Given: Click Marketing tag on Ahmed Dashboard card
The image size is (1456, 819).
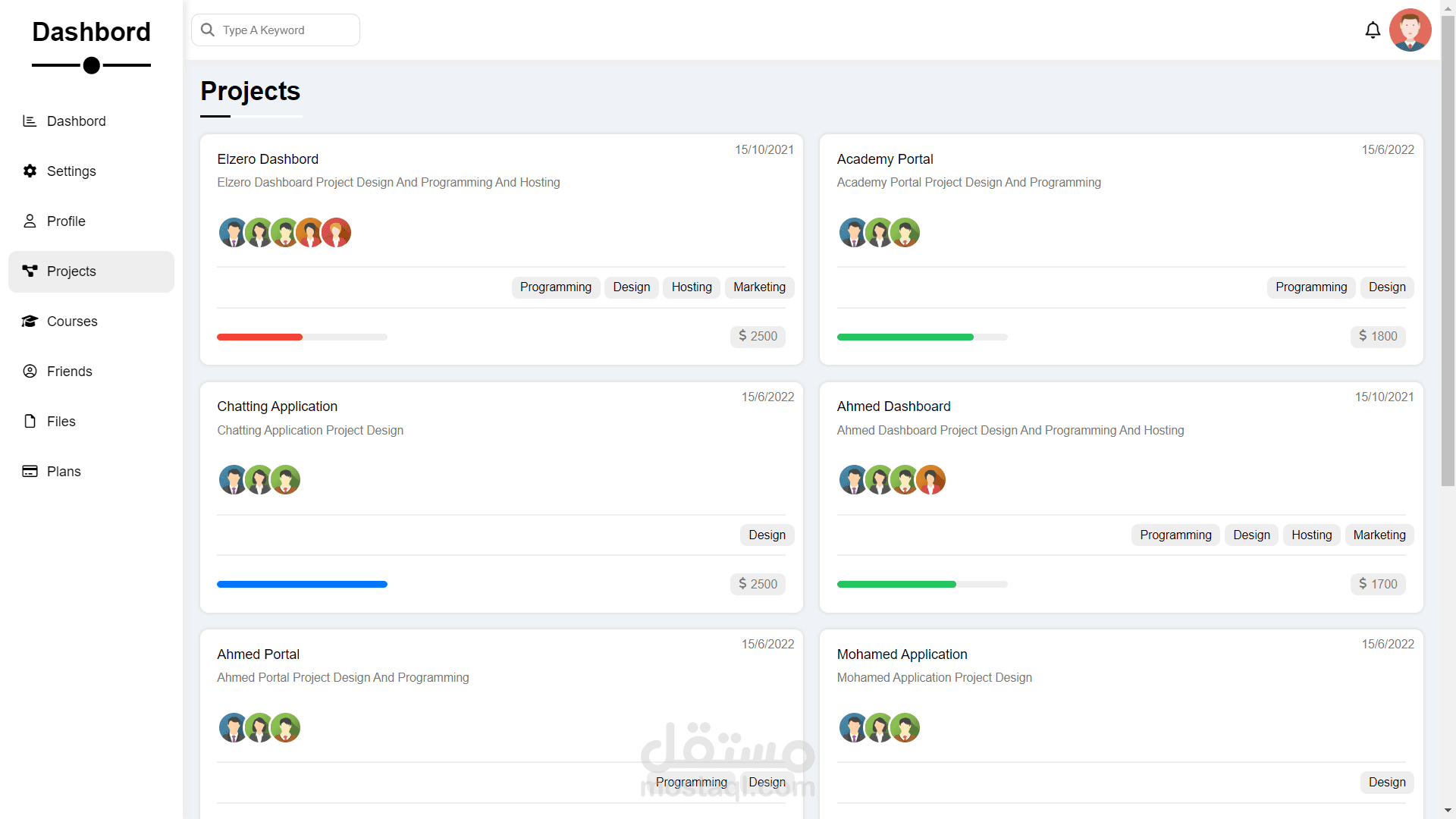Looking at the screenshot, I should [1379, 535].
